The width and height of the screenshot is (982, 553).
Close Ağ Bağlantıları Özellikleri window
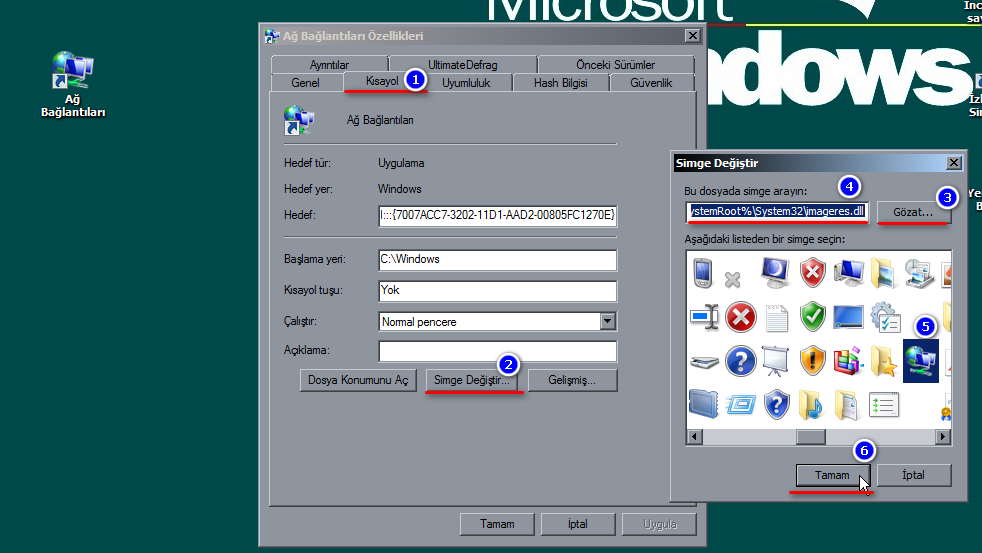pos(692,36)
